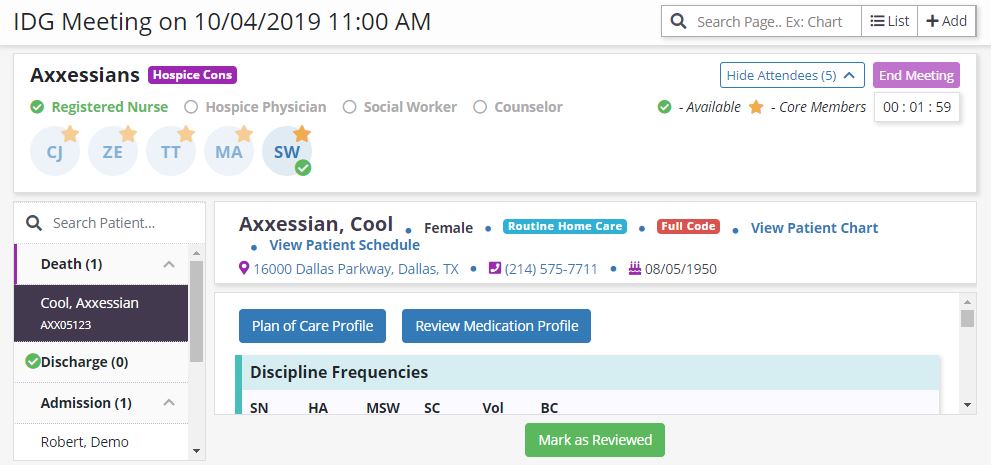The width and height of the screenshot is (991, 465).
Task: Open Robert, Demo from Admission list
Action: click(84, 442)
